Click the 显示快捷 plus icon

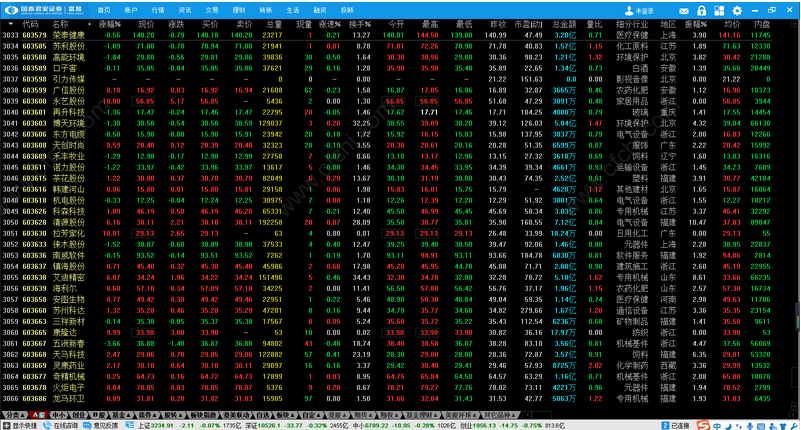coord(7,425)
